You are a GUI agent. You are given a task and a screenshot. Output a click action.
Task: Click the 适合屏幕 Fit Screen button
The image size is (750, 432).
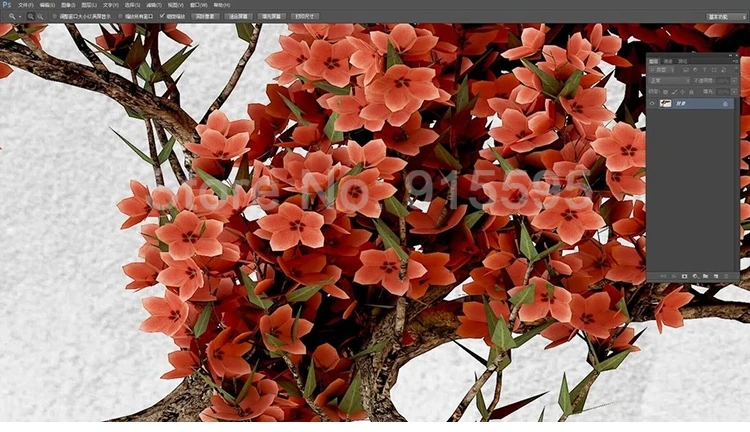pos(238,16)
